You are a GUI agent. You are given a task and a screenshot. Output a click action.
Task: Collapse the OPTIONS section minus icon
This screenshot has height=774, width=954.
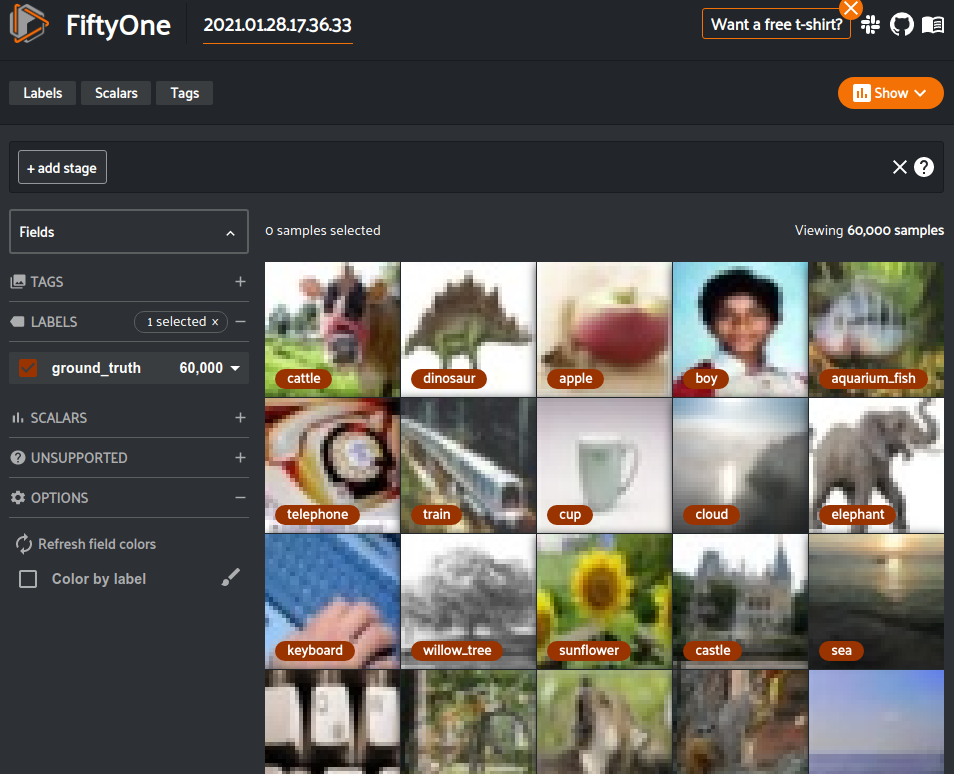[240, 498]
